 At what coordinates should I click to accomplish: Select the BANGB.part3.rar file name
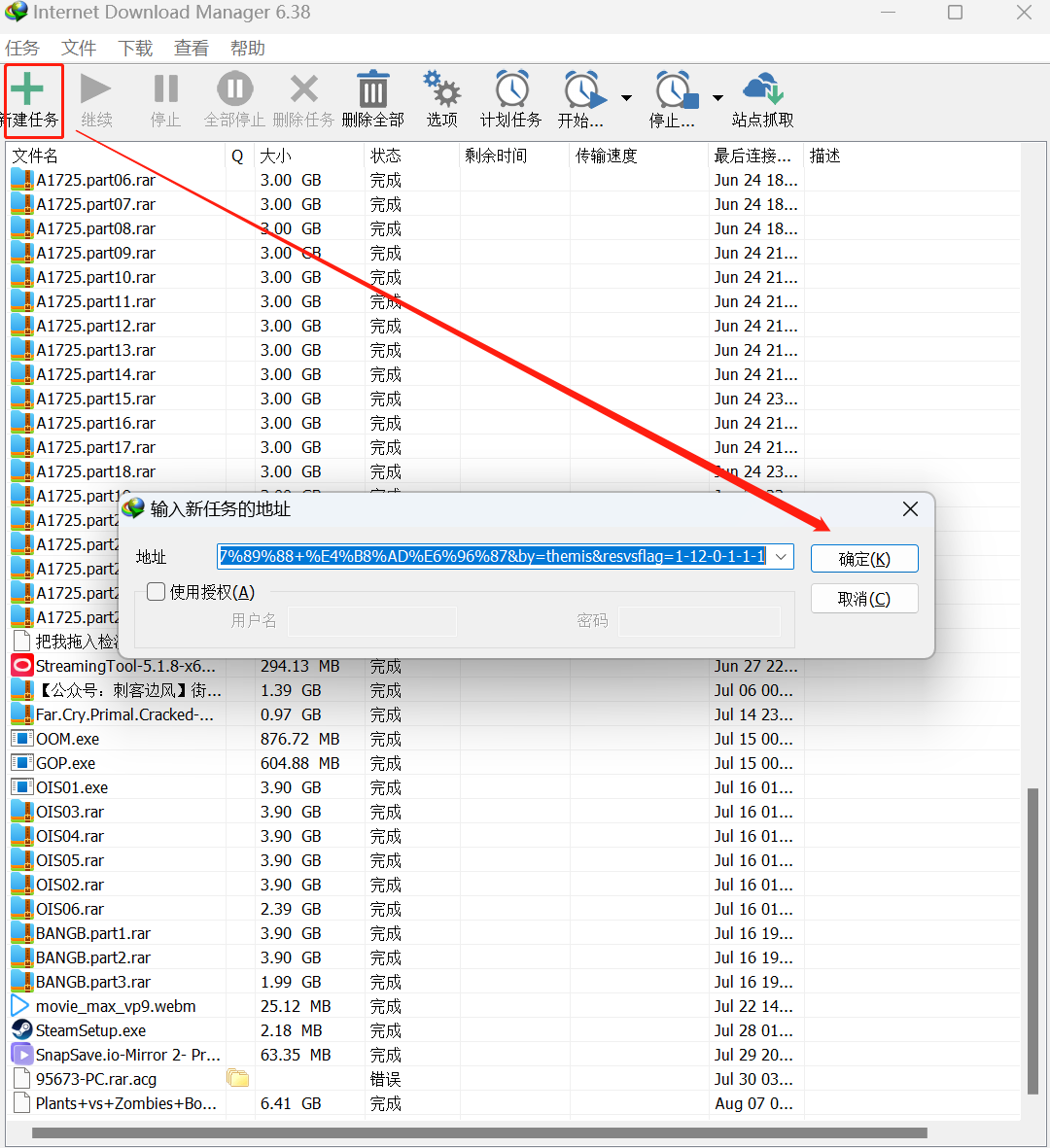pos(93,981)
